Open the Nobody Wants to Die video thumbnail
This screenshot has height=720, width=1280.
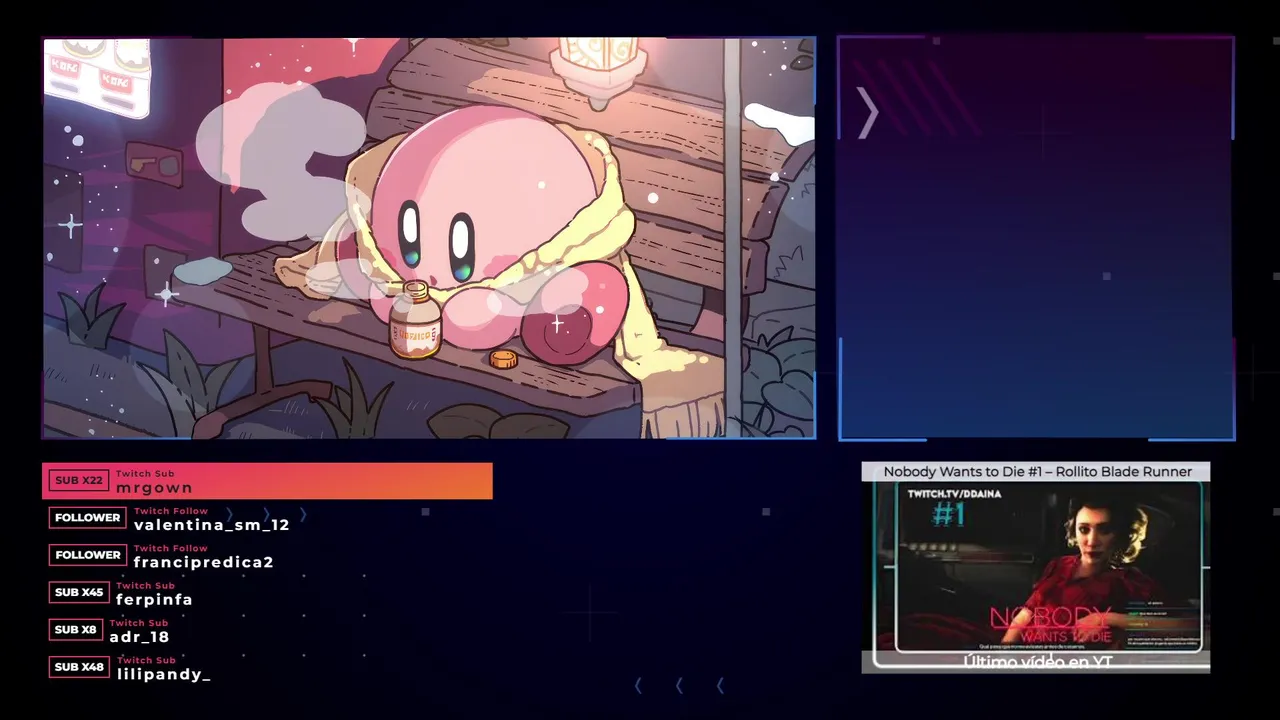pyautogui.click(x=1036, y=567)
